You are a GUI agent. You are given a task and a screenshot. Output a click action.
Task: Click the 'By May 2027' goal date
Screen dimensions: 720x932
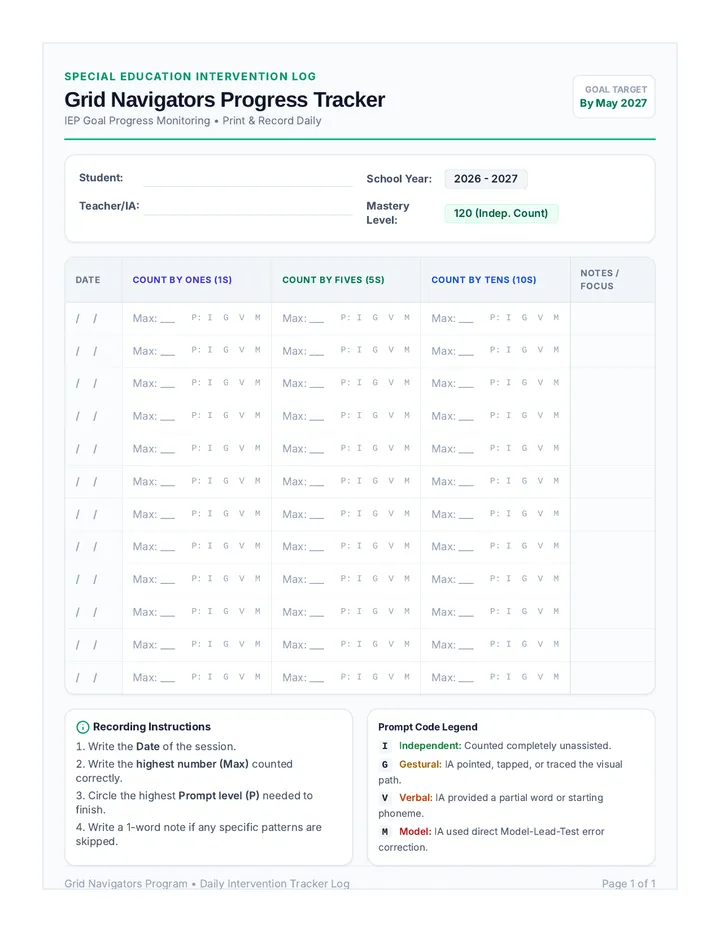613,103
